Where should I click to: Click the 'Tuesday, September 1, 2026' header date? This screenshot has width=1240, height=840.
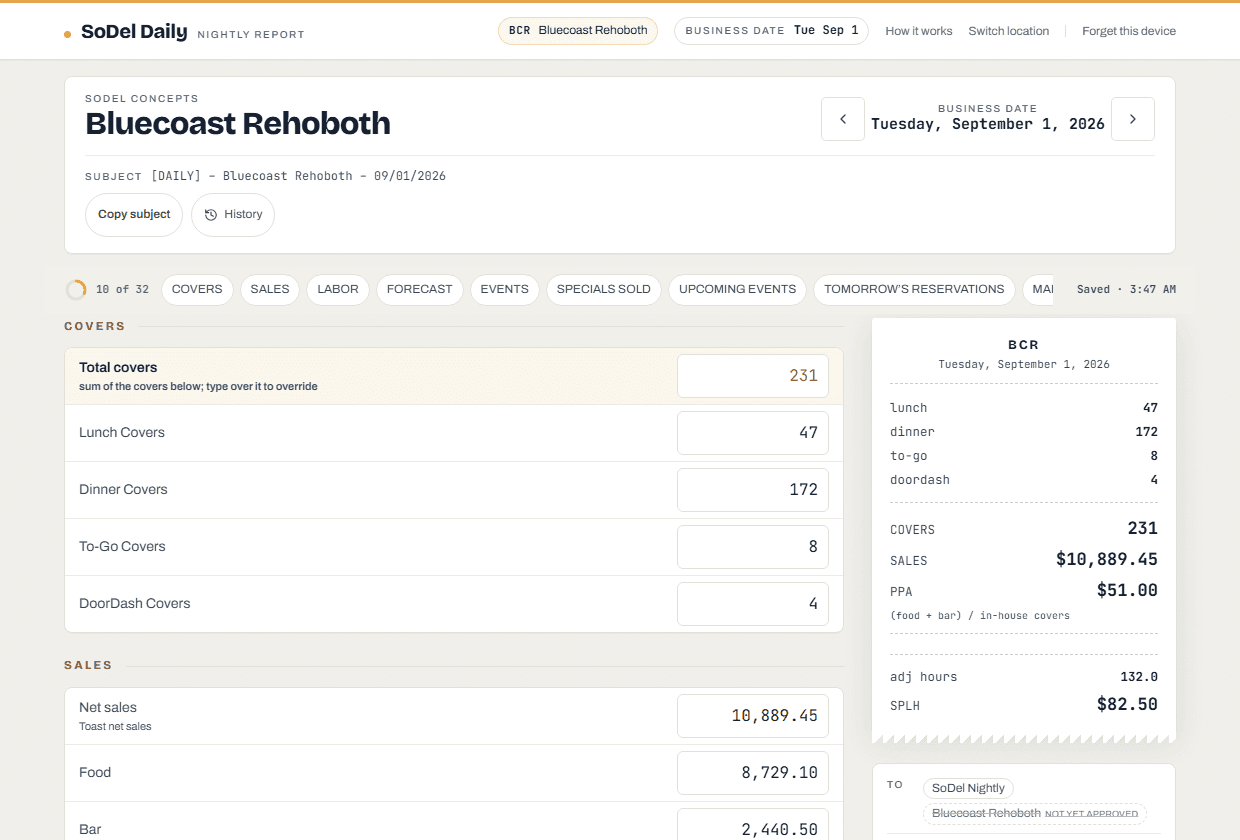[988, 124]
